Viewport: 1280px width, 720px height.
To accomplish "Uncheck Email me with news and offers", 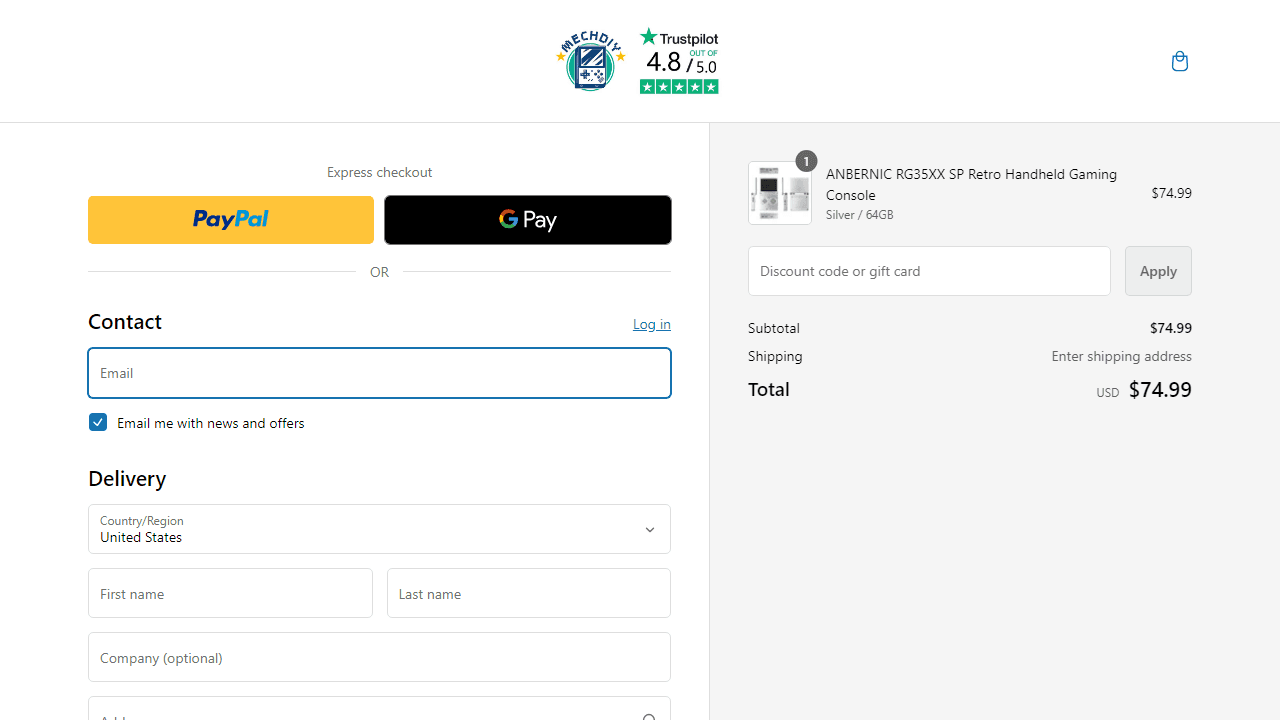I will pos(98,422).
